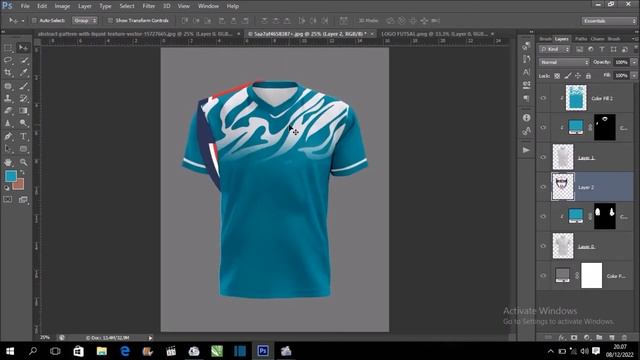Hide Layer 0 with eye icon
This screenshot has height=360, width=640.
tap(543, 246)
